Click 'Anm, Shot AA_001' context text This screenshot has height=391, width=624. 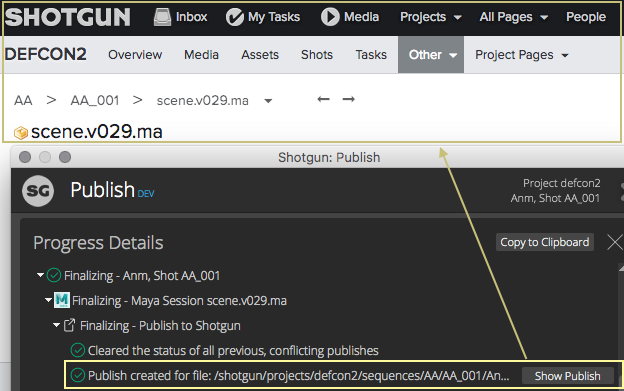[x=555, y=198]
